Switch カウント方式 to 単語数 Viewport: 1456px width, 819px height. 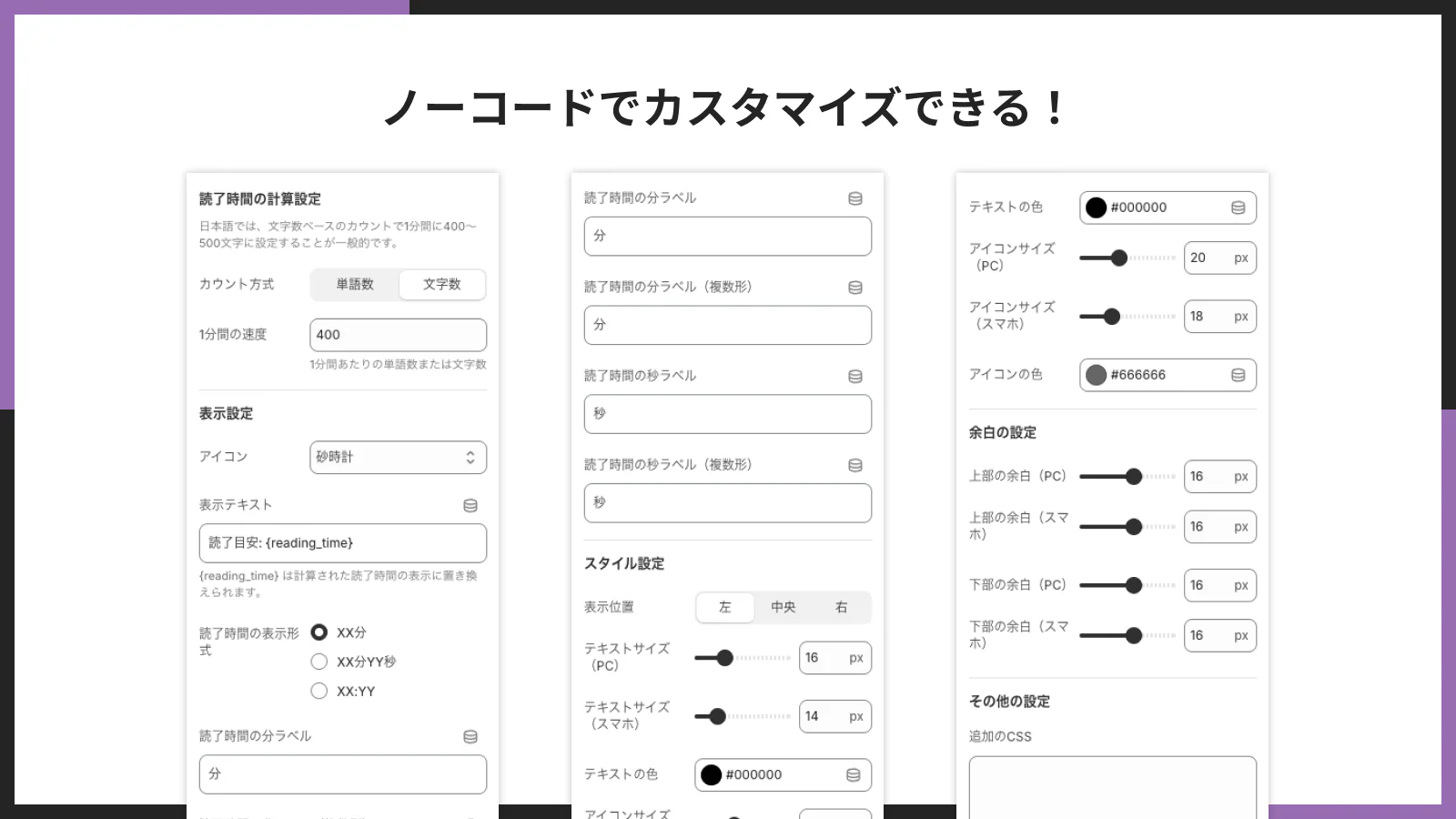click(x=354, y=284)
